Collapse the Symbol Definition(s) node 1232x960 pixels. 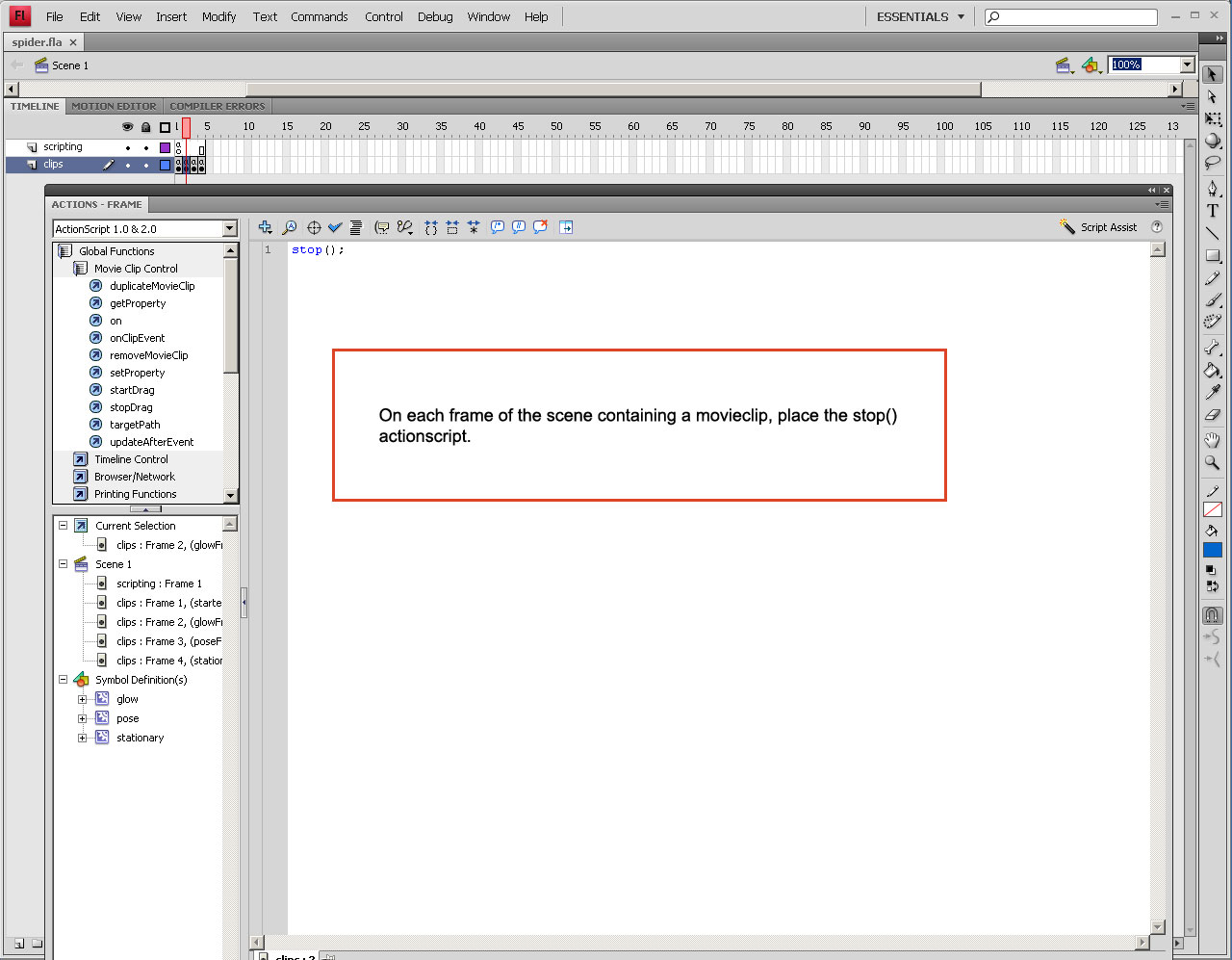[64, 680]
